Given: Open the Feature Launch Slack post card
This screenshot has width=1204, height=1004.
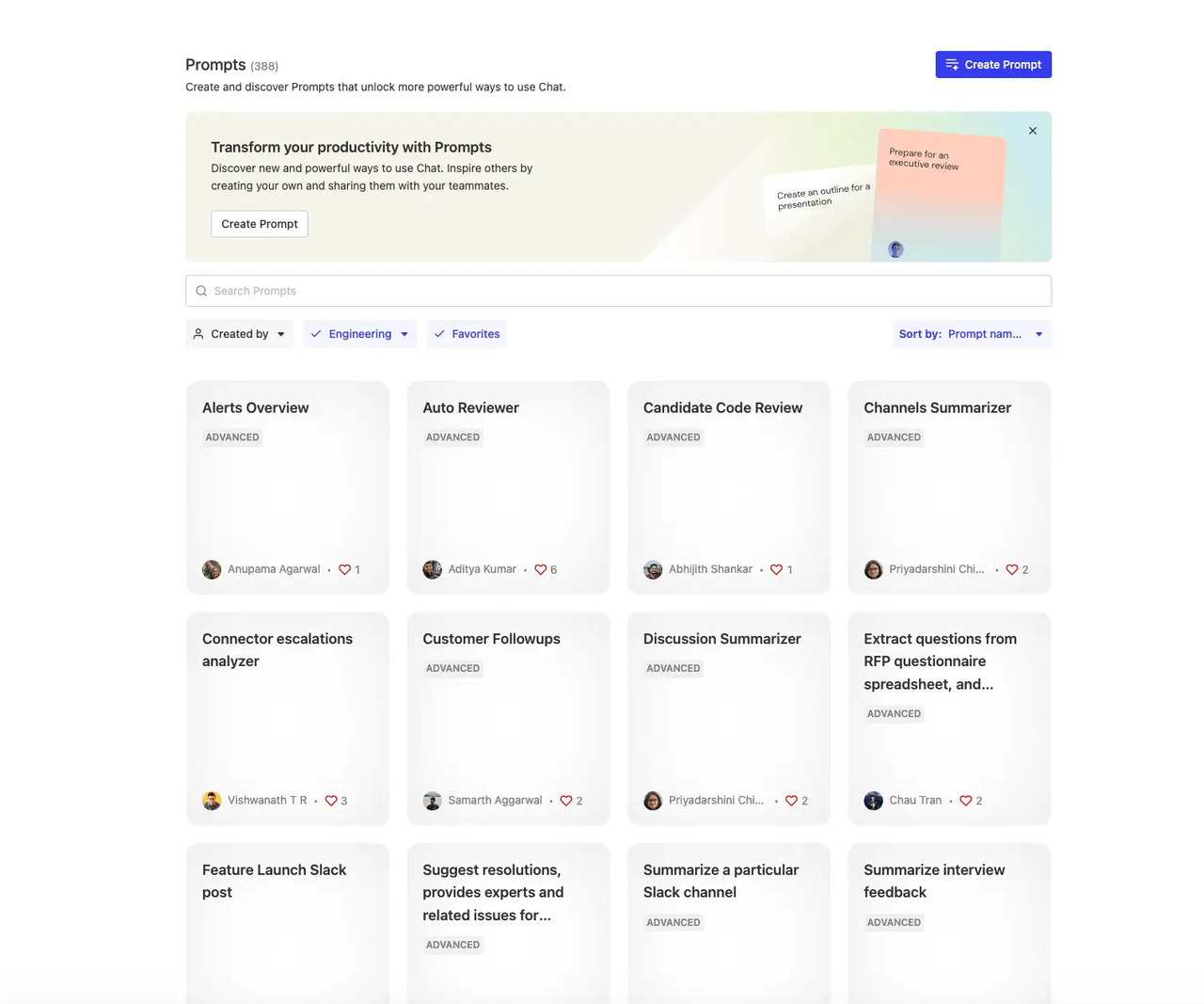Looking at the screenshot, I should [x=287, y=922].
